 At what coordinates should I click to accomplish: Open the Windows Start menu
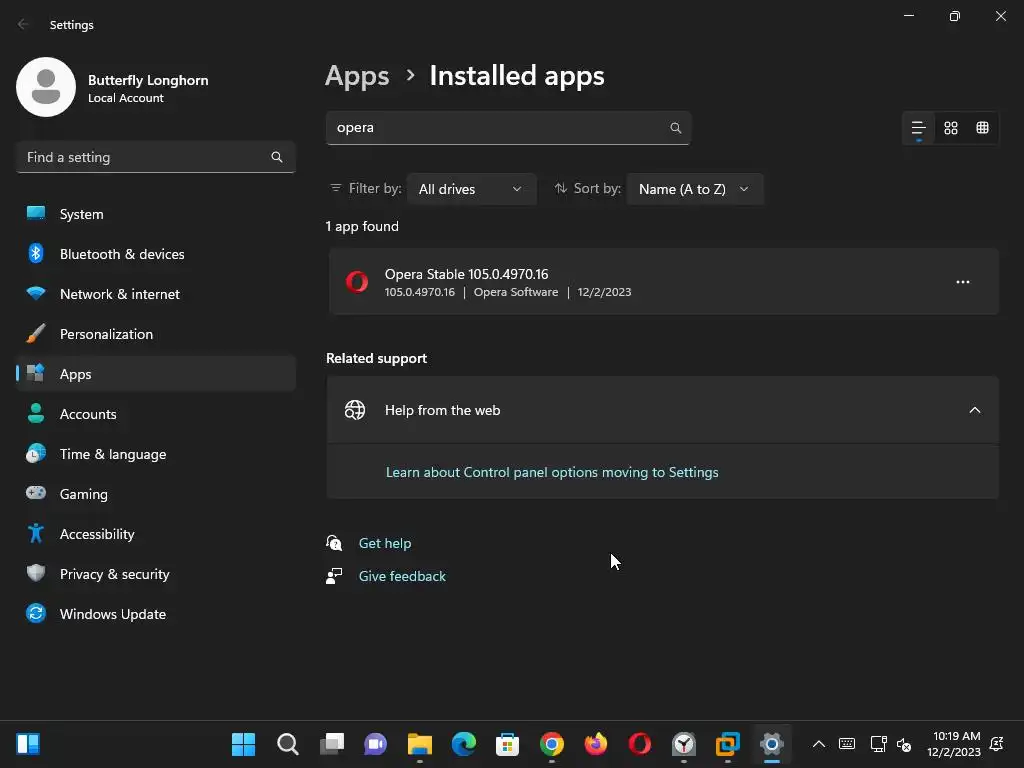(243, 744)
